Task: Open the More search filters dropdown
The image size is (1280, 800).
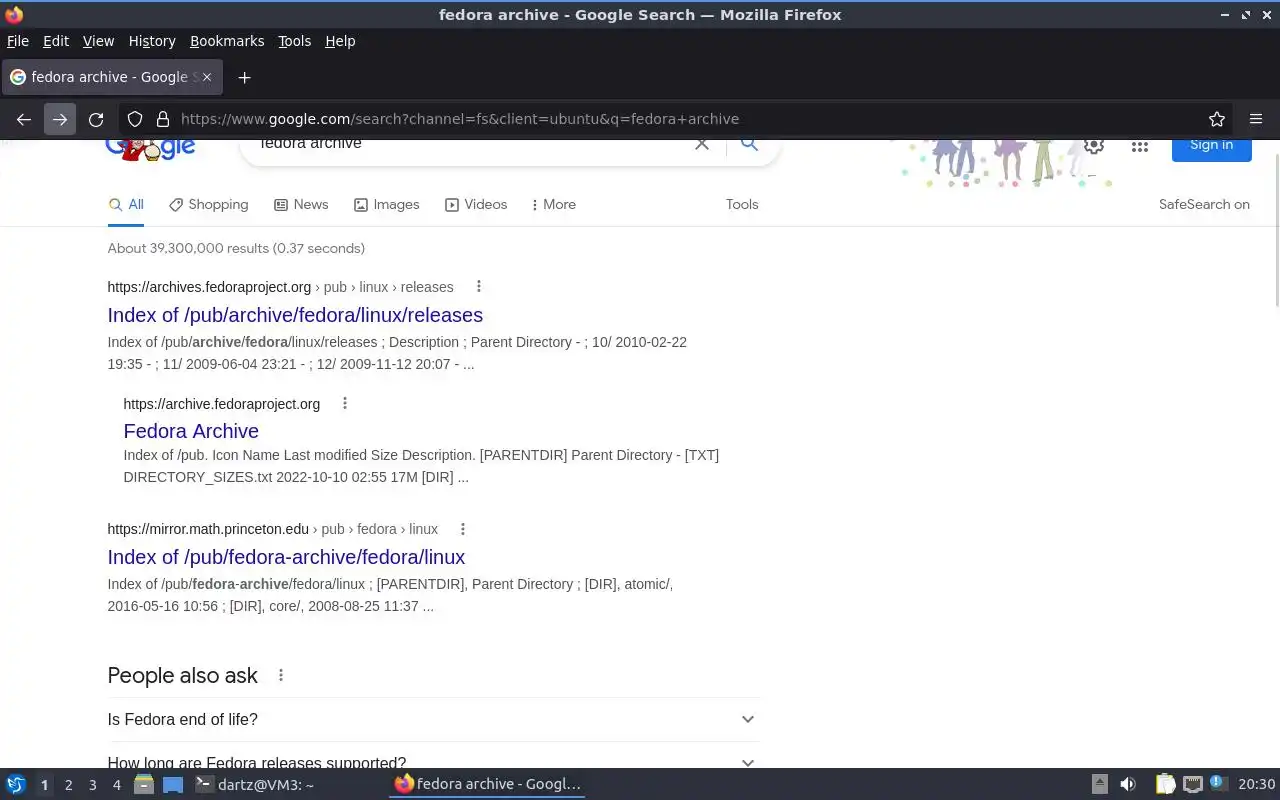Action: click(x=553, y=204)
